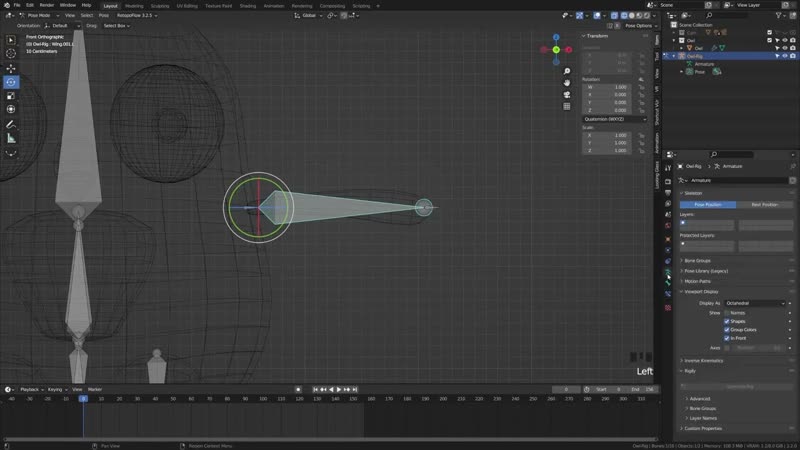This screenshot has width=800, height=450.
Task: Expand the Inverse Kinematics panel
Action: (703, 361)
